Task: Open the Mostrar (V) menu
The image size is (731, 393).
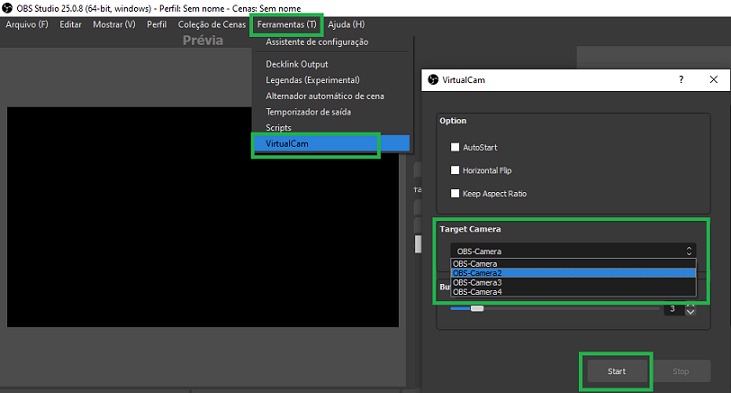Action: pyautogui.click(x=114, y=25)
